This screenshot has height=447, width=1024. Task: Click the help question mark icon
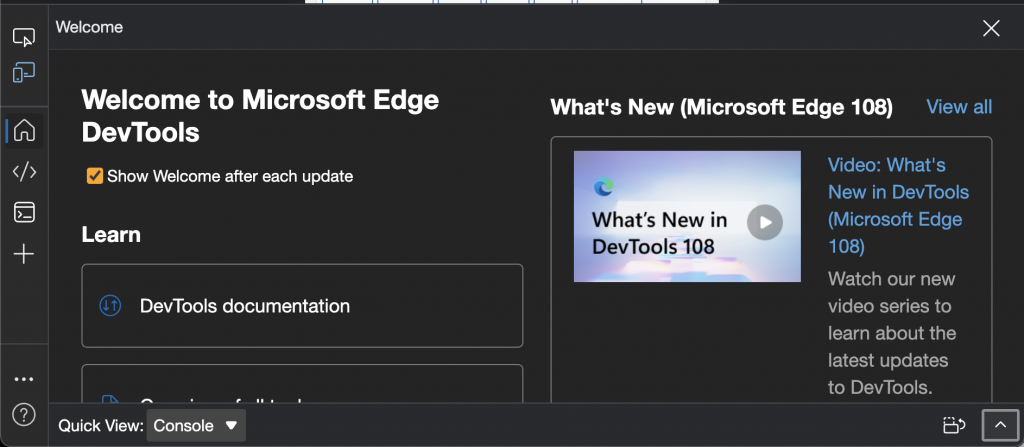tap(24, 414)
